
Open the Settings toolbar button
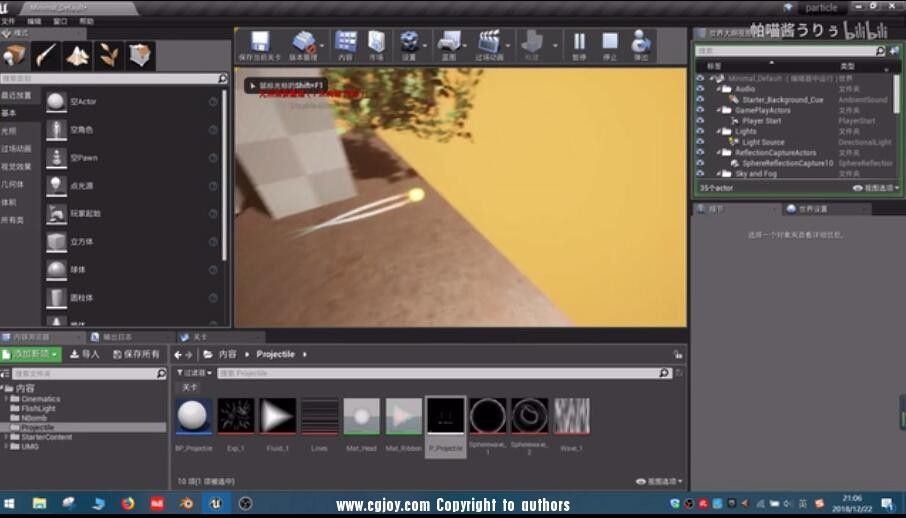coord(409,45)
